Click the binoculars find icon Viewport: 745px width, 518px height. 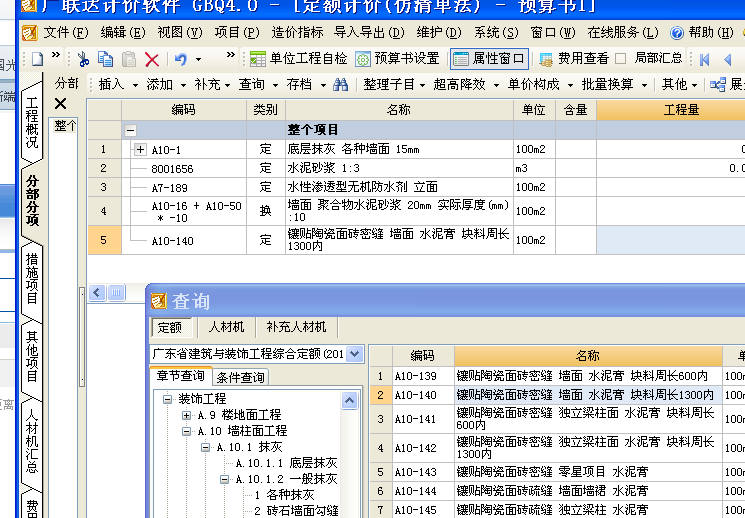tap(340, 85)
